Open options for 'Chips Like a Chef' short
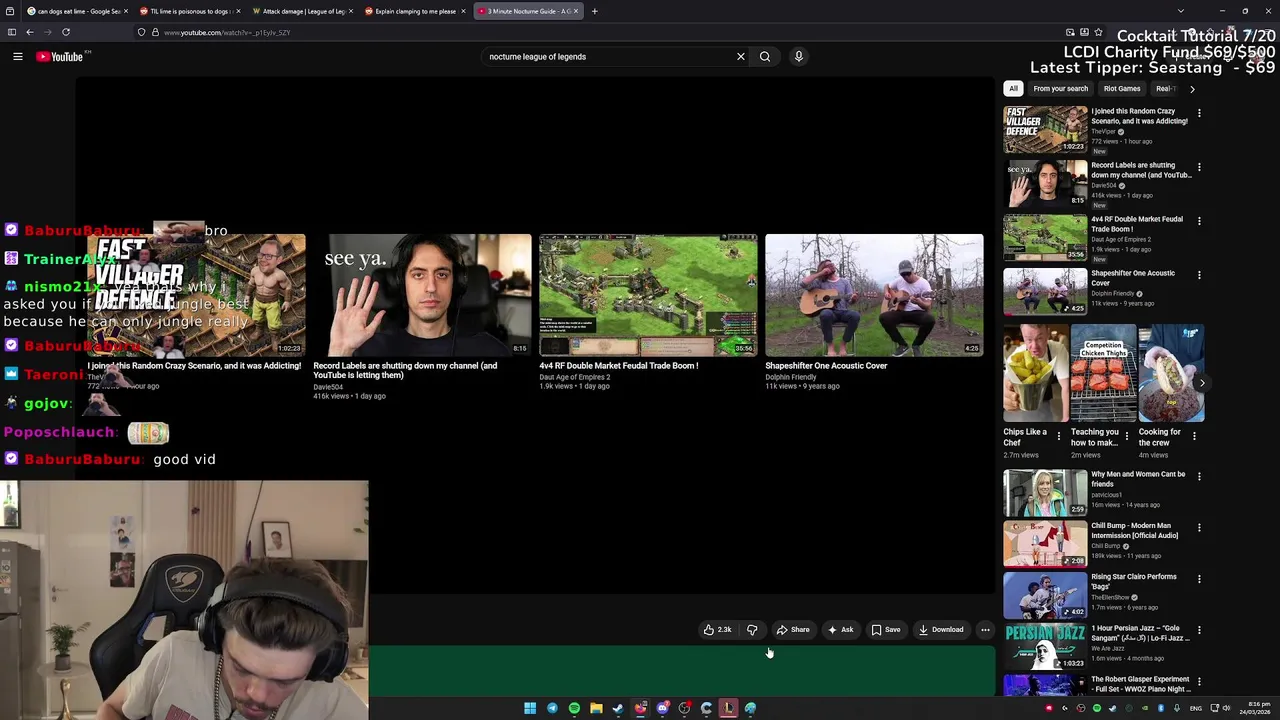The image size is (1280, 720). point(1059,436)
